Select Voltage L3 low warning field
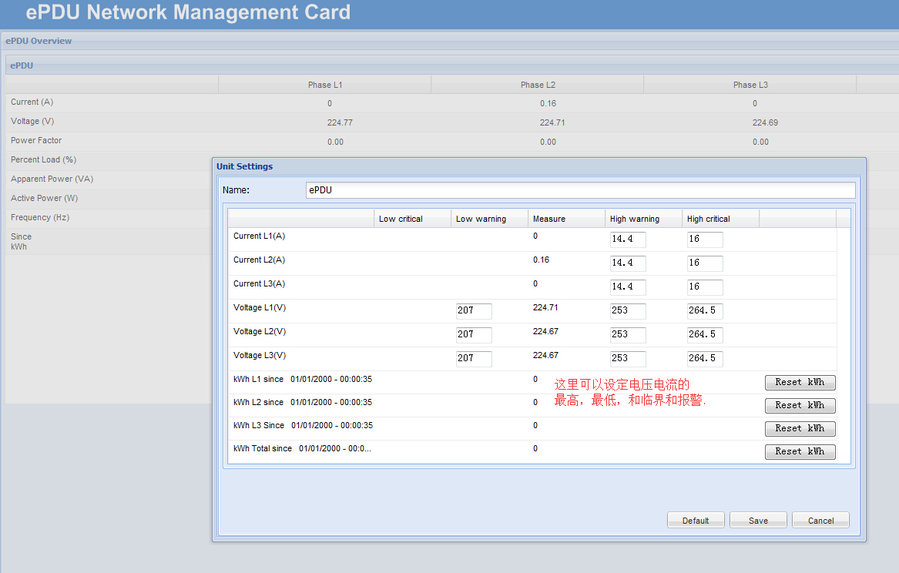This screenshot has width=899, height=573. [x=474, y=358]
